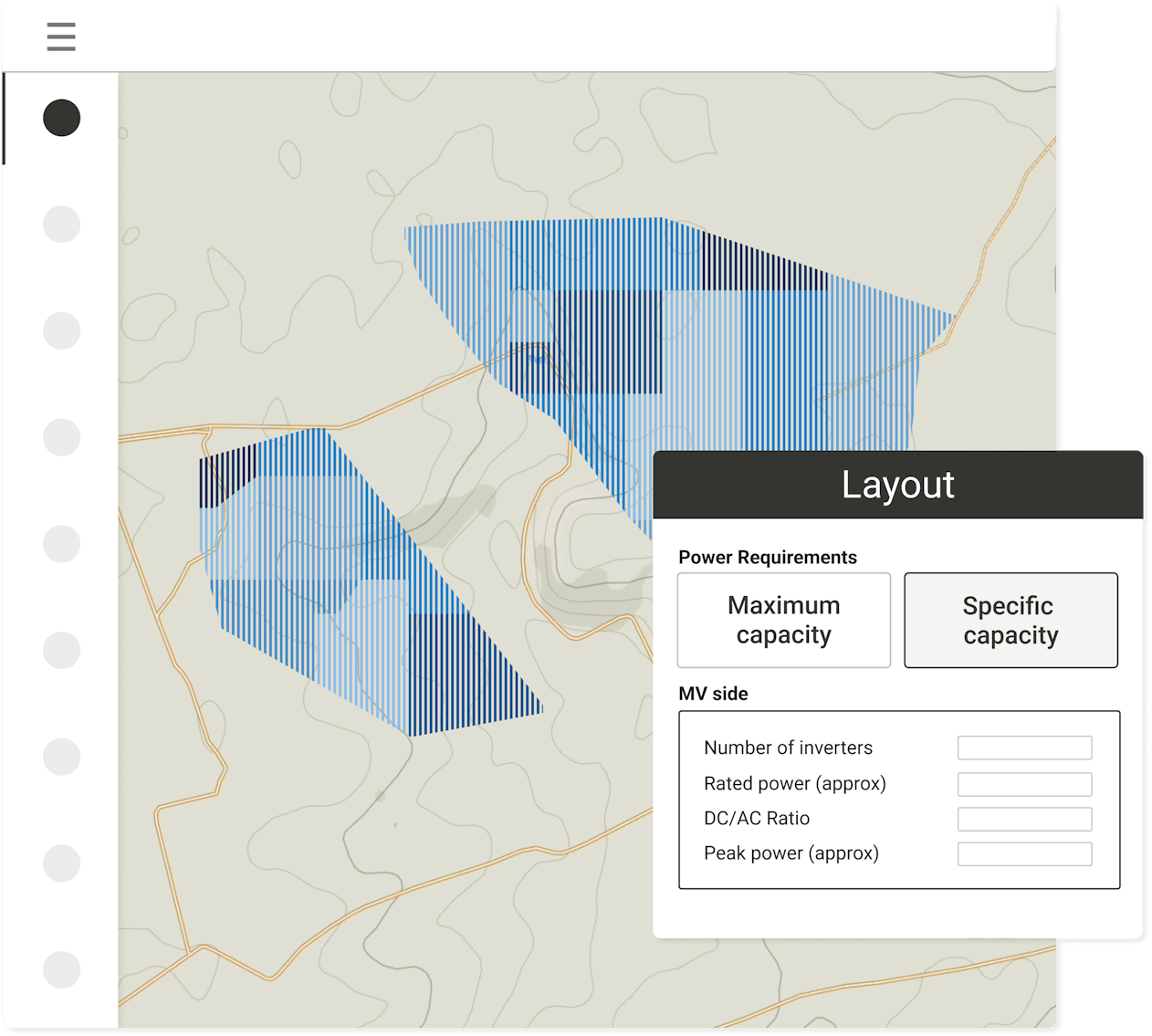
Task: Click the eighth sidebar circle from top
Action: [62, 863]
